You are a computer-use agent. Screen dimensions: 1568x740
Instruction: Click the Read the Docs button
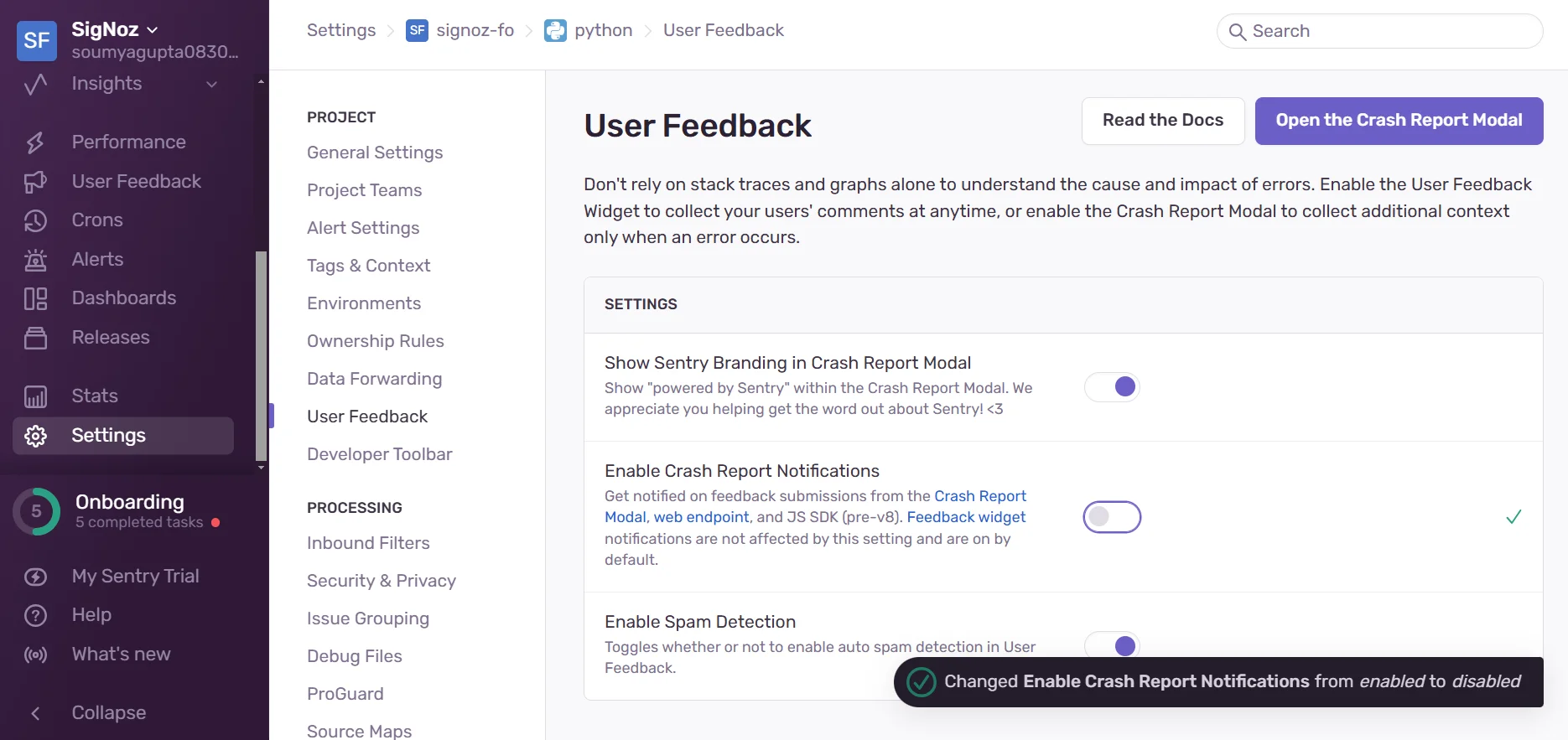(x=1163, y=120)
